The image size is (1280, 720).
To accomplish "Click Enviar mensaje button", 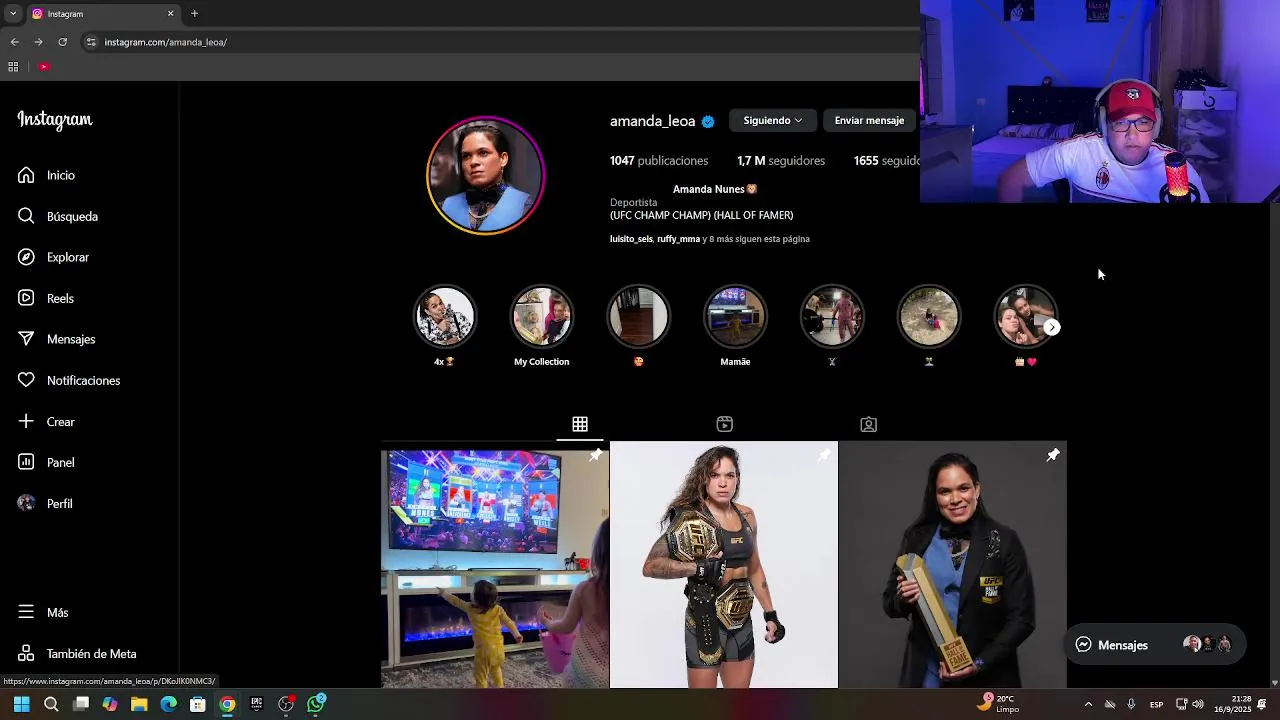I will coord(869,120).
